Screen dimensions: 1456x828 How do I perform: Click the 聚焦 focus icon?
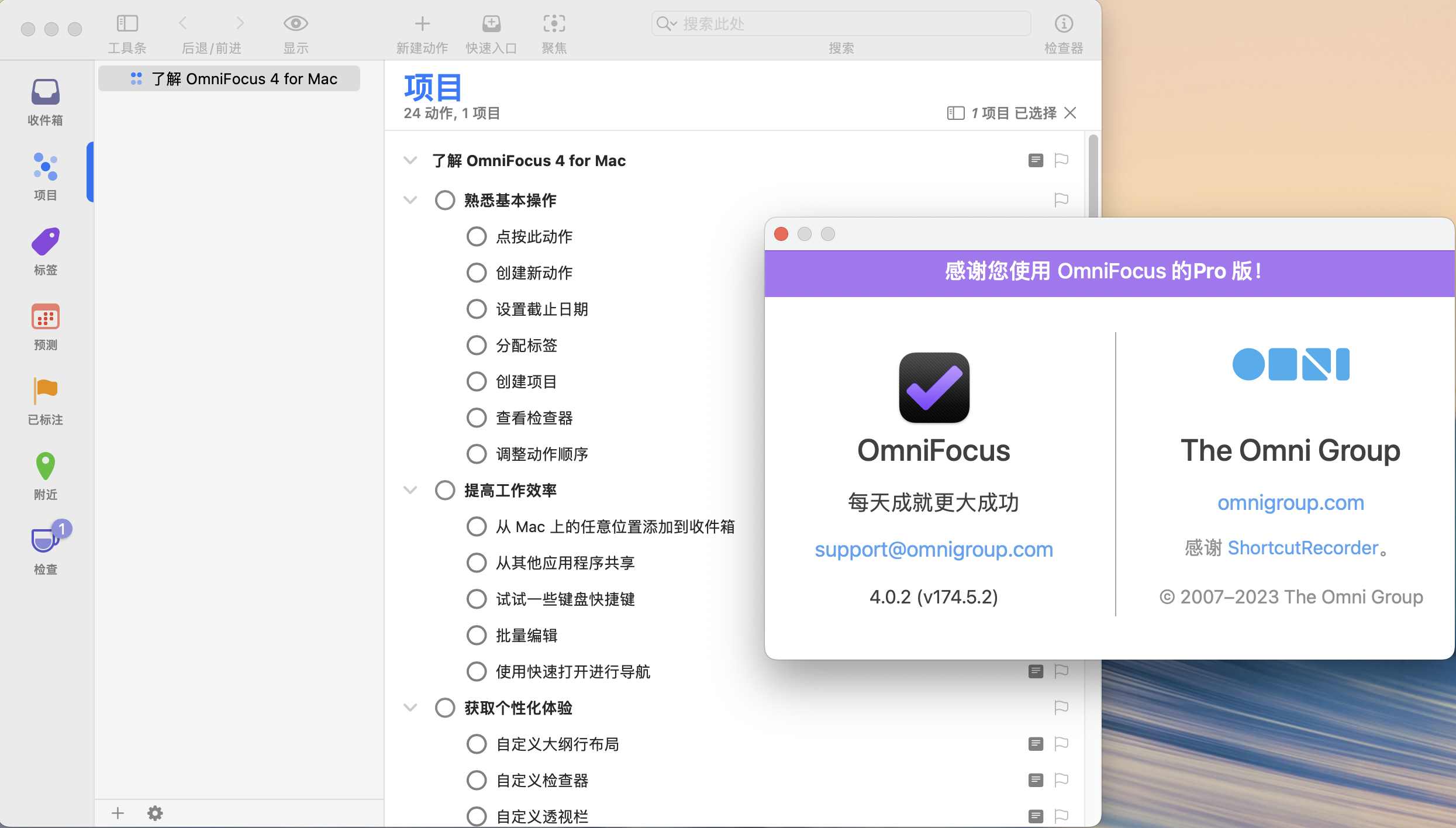(x=554, y=23)
